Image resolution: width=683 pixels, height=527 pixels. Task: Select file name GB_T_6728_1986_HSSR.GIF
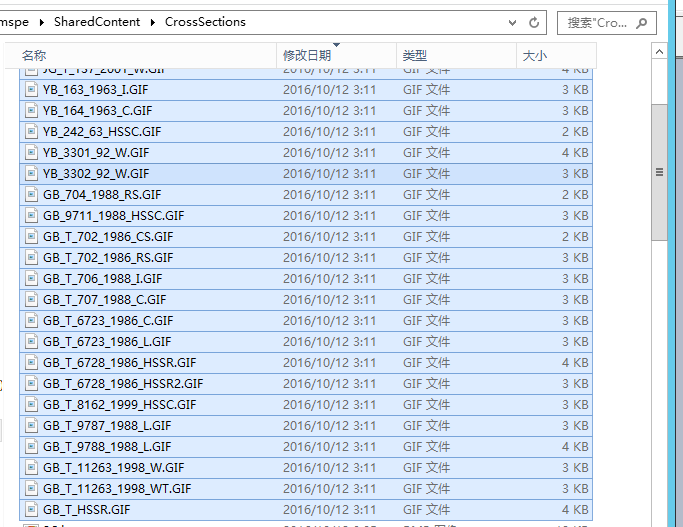119,362
